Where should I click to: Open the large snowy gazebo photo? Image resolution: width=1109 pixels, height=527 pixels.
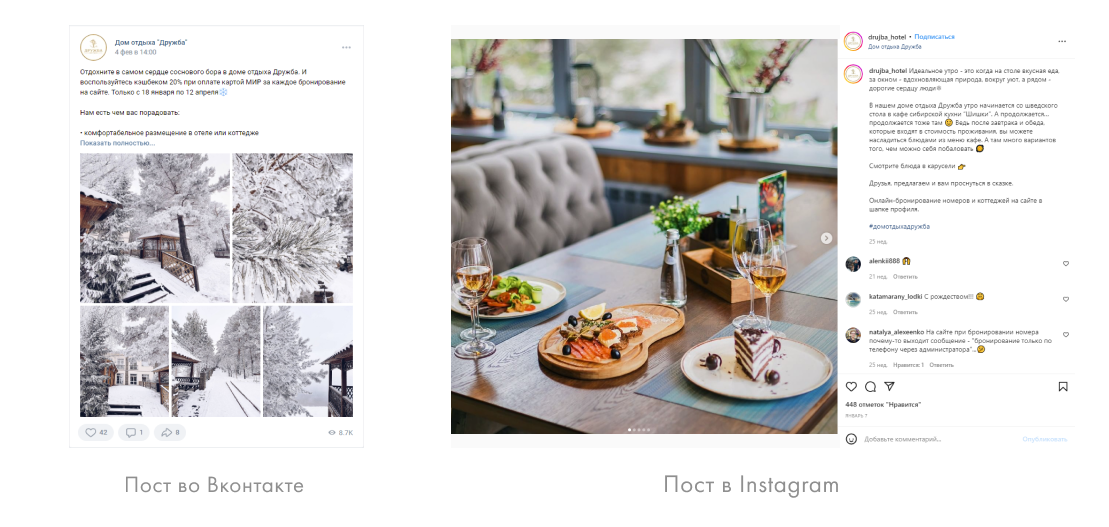(155, 228)
